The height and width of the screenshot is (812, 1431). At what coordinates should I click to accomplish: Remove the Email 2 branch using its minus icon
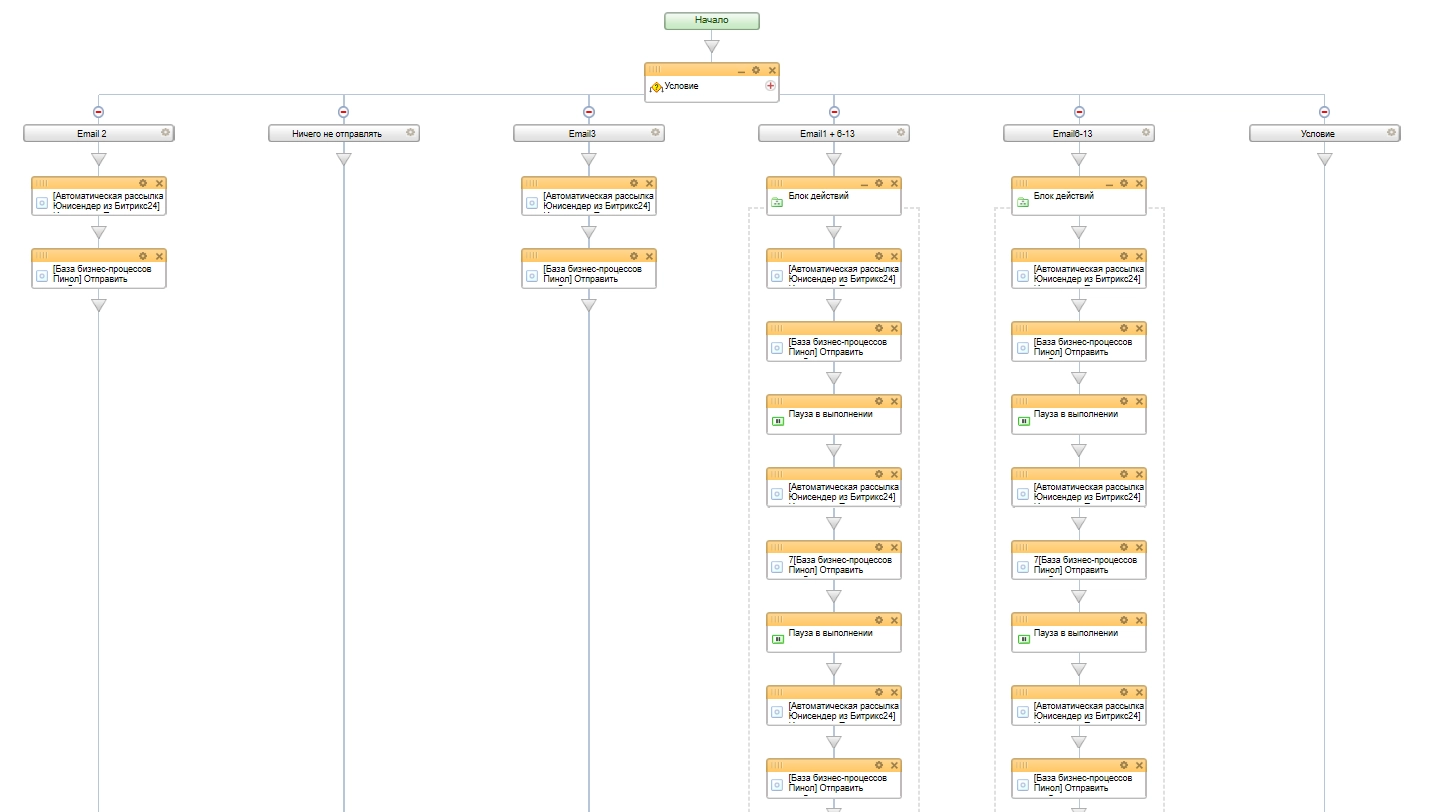(98, 112)
